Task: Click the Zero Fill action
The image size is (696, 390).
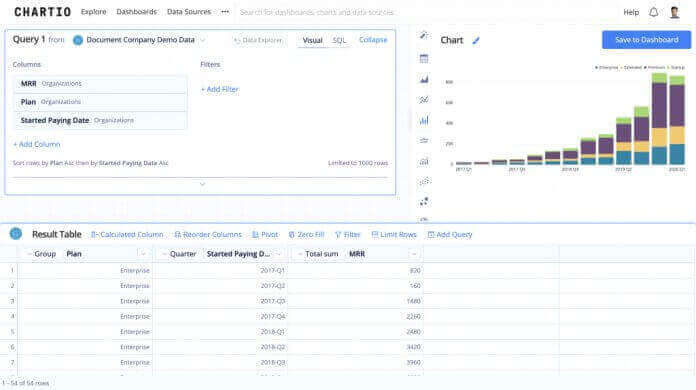Action: pos(306,234)
